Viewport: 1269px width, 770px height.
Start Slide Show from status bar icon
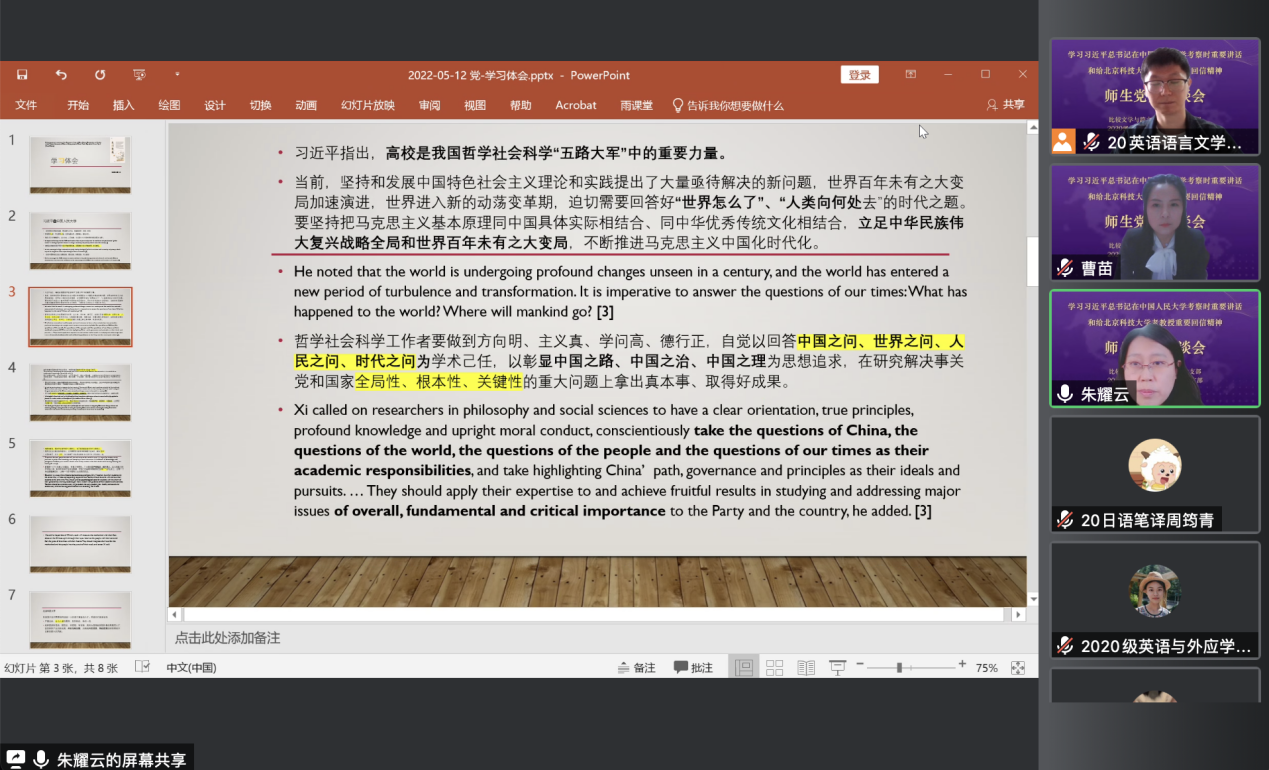click(837, 668)
